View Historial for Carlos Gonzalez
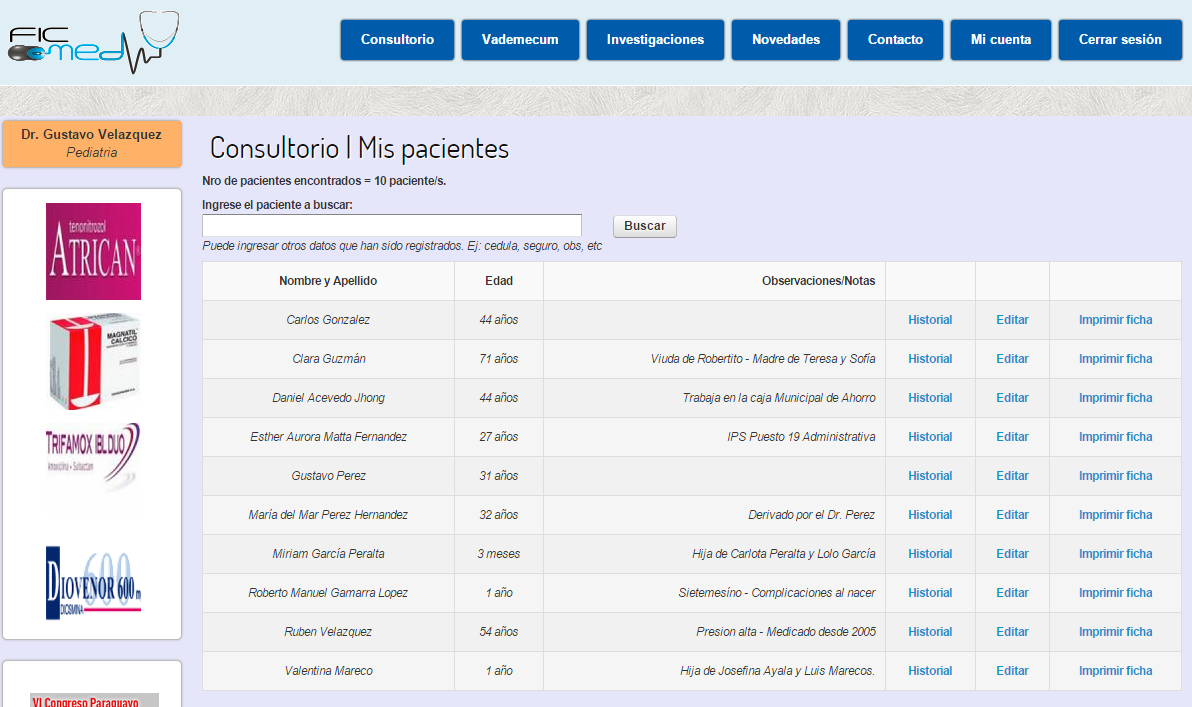The height and width of the screenshot is (707, 1192). (930, 319)
